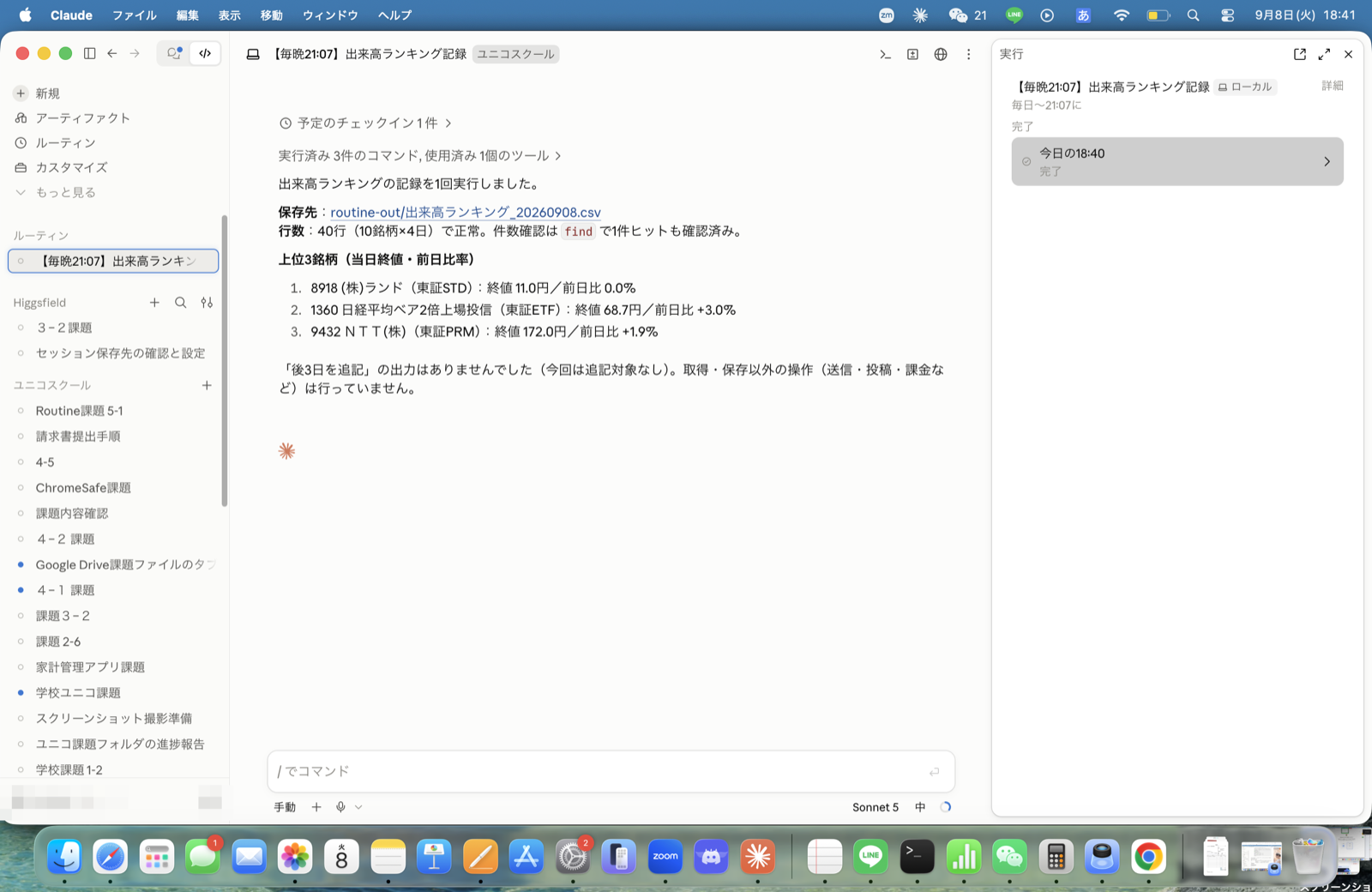1372x892 pixels.
Task: Open Routine課題 5-1 session
Action: pyautogui.click(x=79, y=411)
